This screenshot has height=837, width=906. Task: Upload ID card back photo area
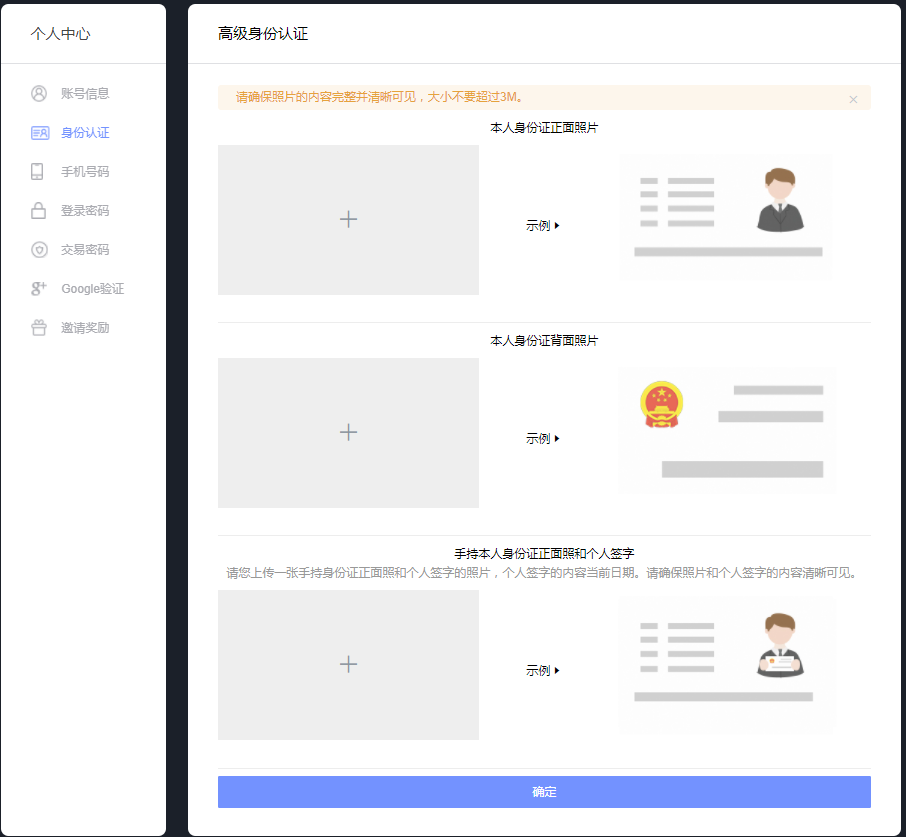tap(348, 433)
